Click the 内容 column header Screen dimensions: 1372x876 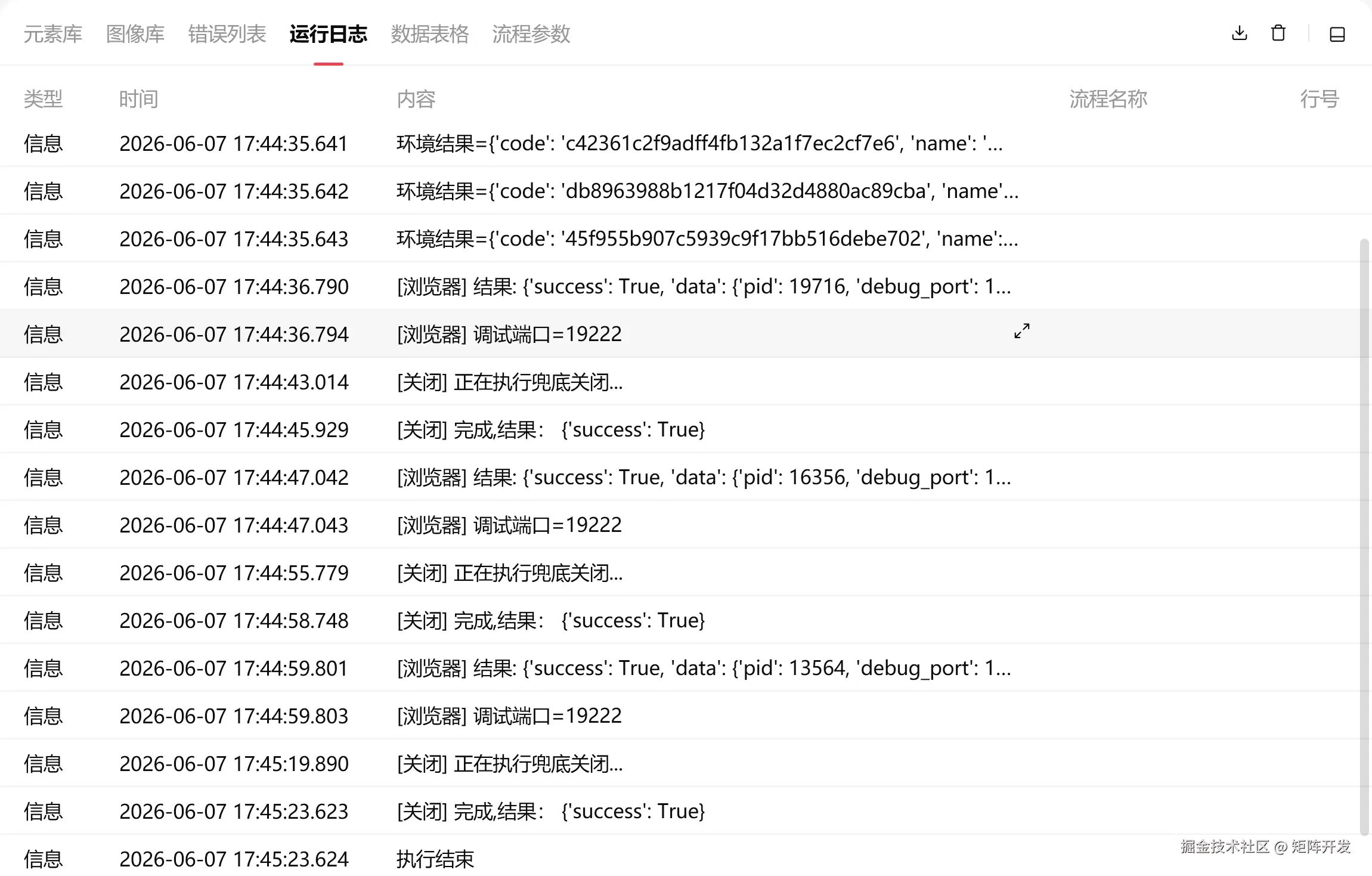click(x=416, y=99)
